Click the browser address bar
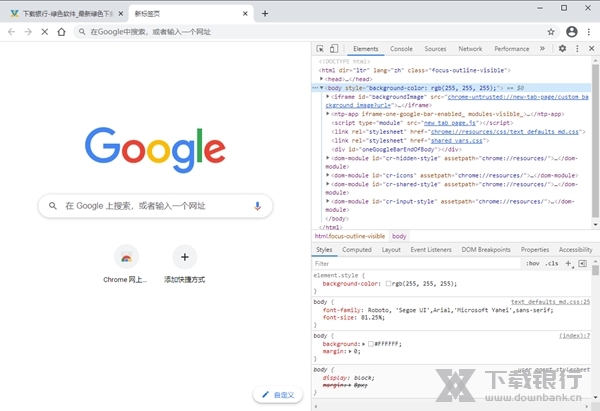This screenshot has width=600, height=411. point(316,32)
